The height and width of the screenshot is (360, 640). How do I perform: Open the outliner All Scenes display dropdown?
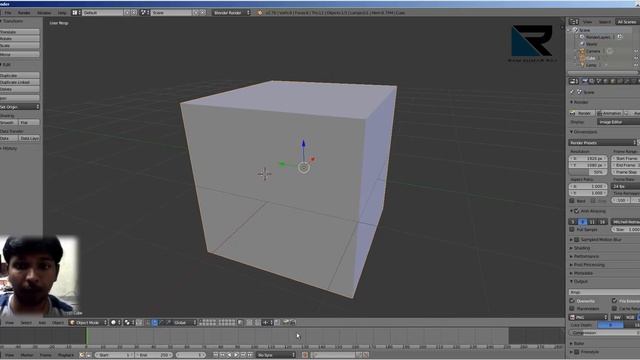click(627, 22)
